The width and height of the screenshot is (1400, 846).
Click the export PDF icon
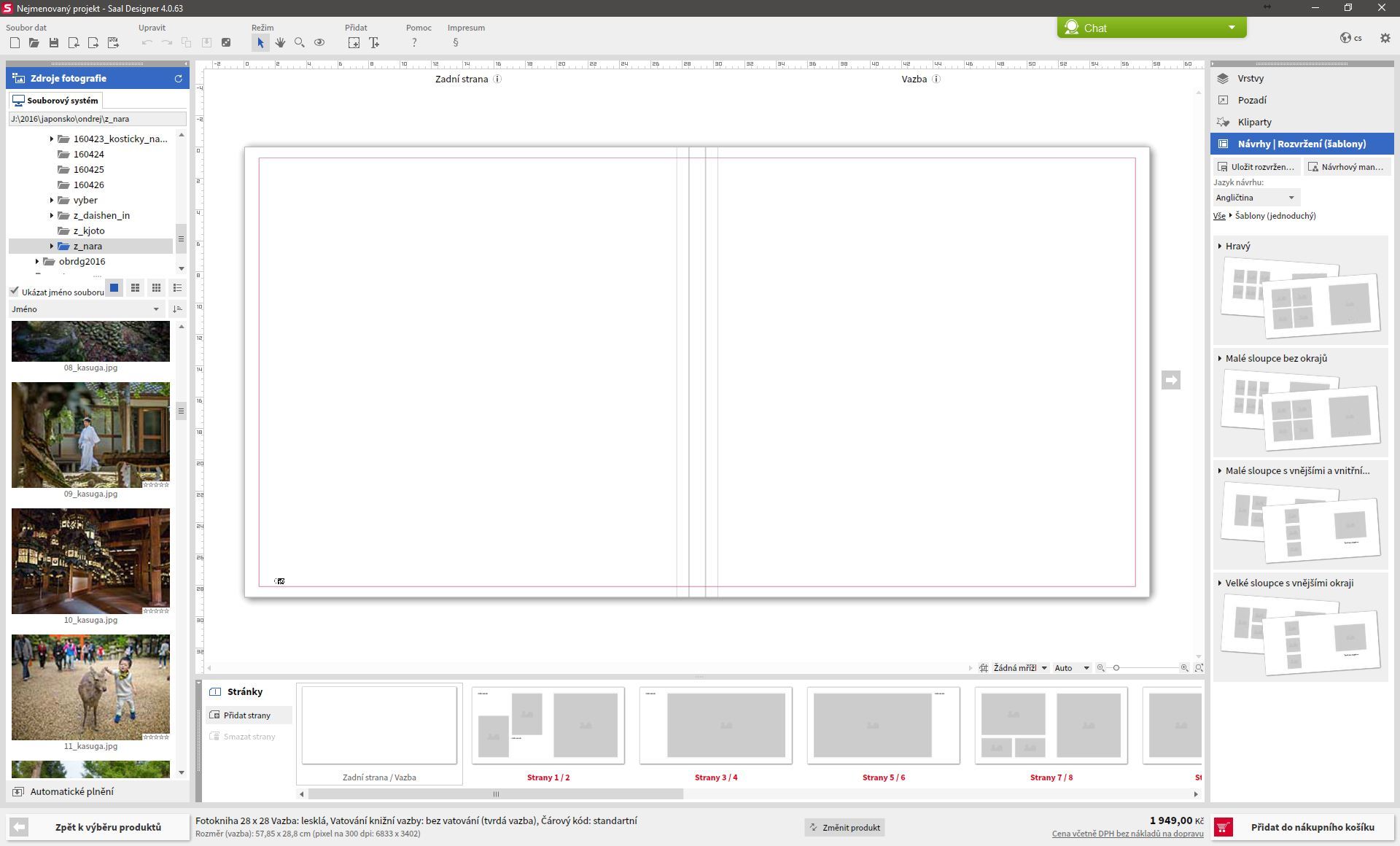[113, 43]
